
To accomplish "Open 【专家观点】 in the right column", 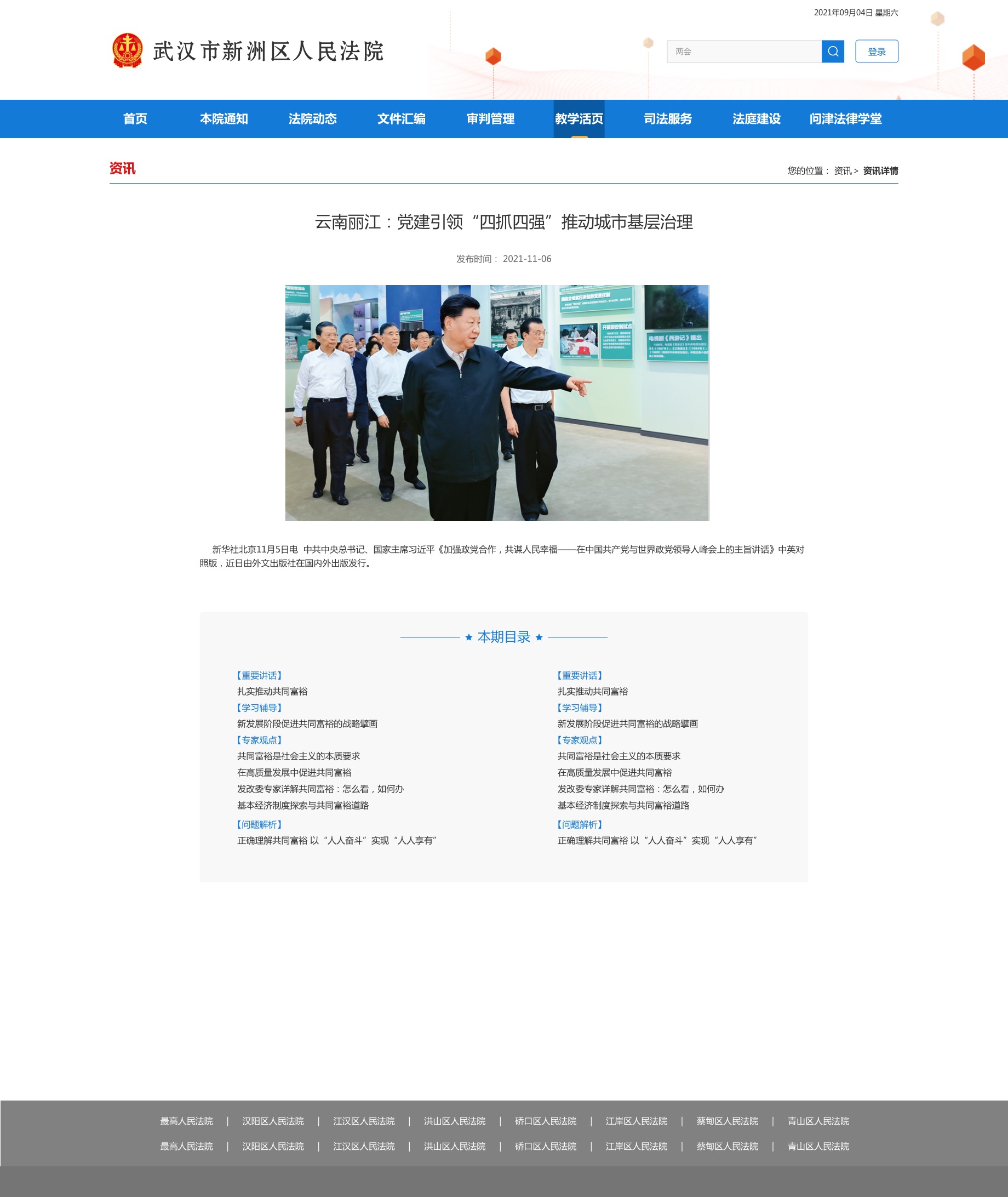I will [580, 740].
